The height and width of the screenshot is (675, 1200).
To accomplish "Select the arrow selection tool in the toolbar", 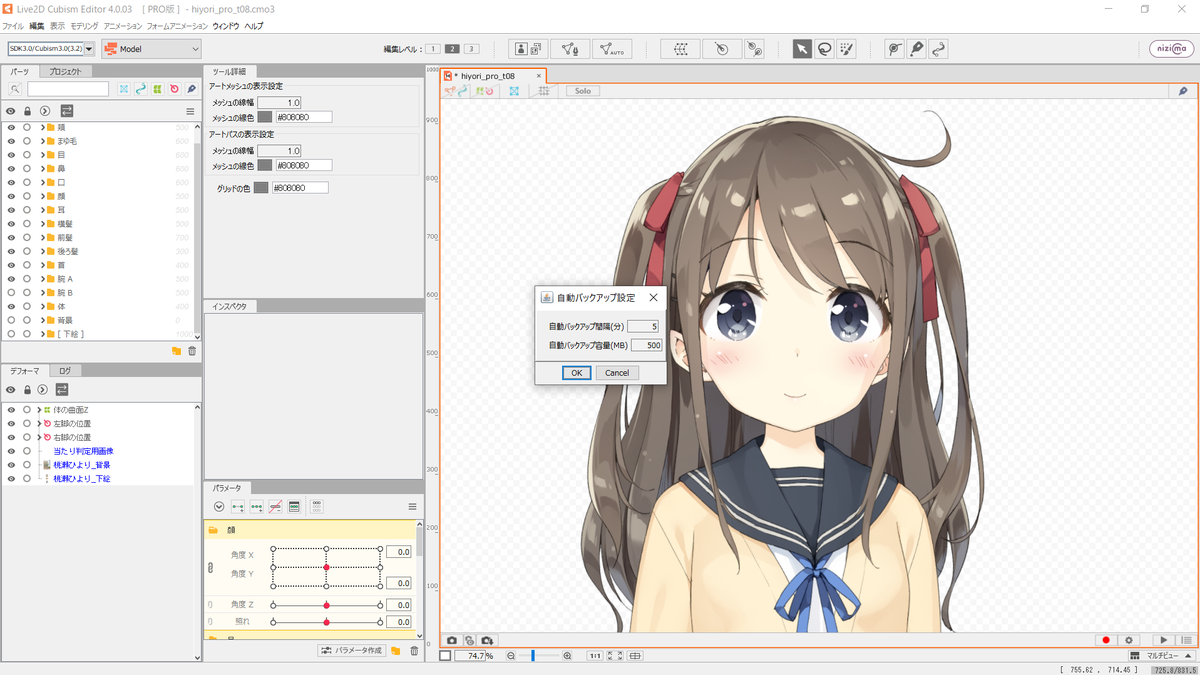I will 802,48.
